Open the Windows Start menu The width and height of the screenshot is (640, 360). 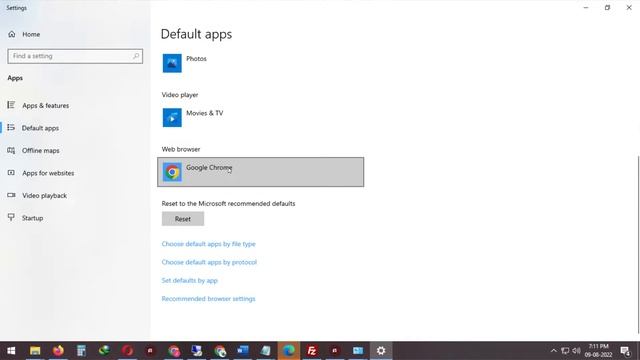tap(11, 351)
